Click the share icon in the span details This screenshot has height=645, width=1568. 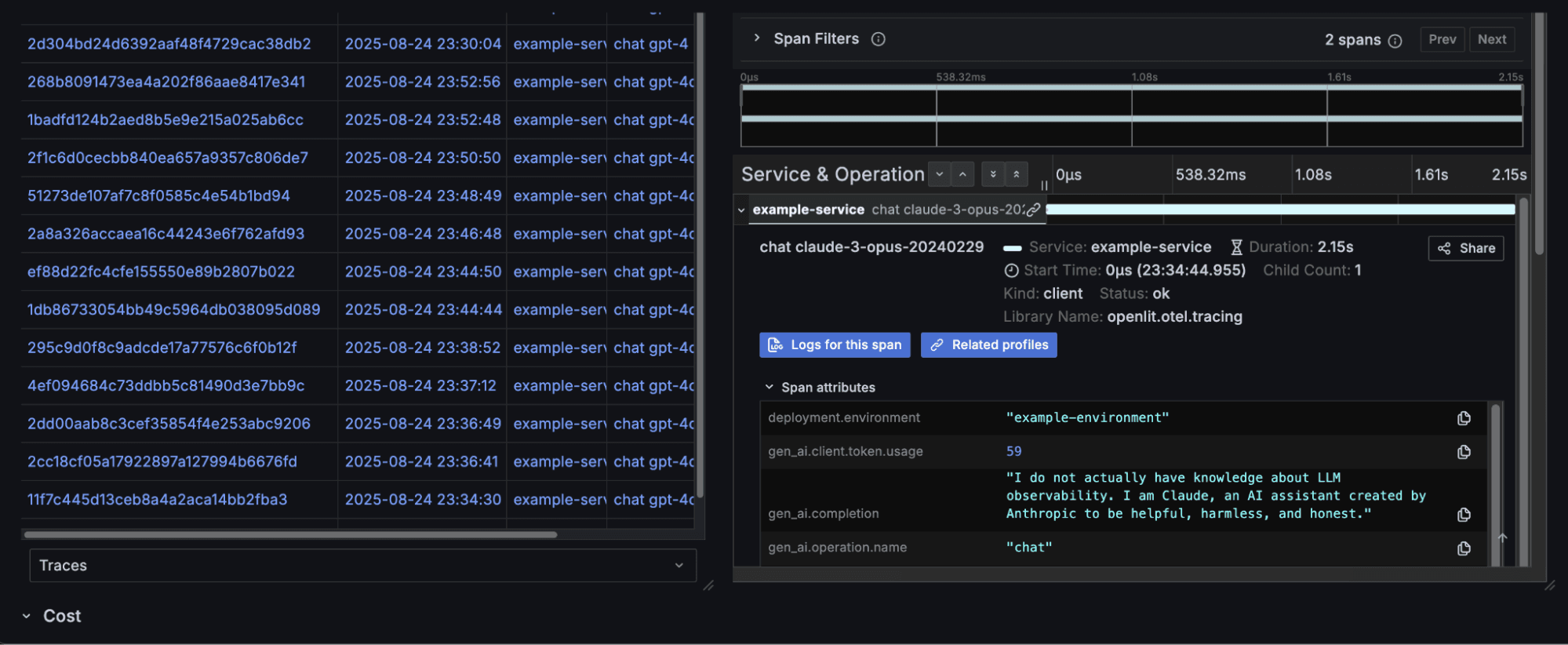[x=1444, y=249]
